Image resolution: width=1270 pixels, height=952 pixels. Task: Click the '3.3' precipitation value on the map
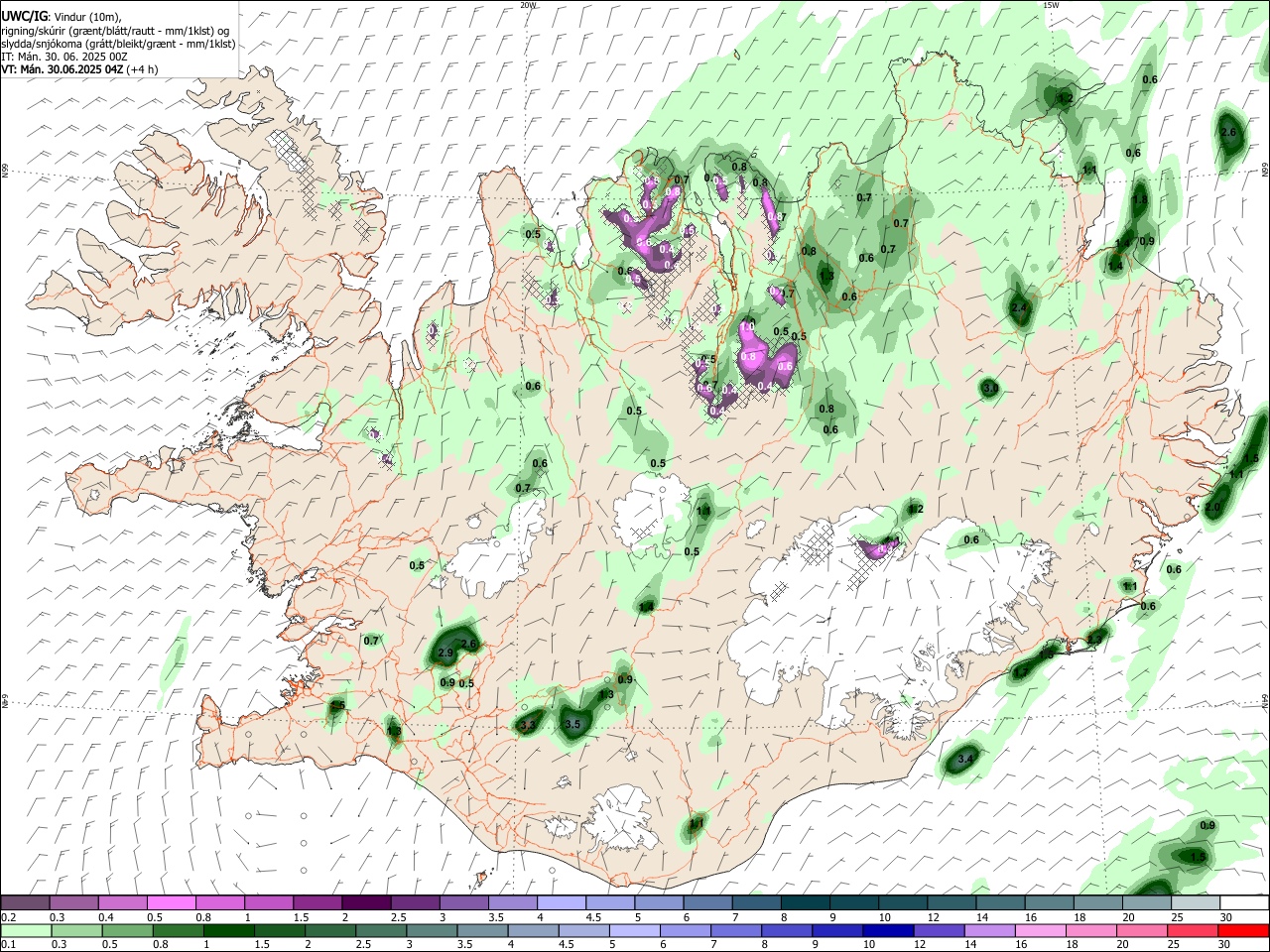[528, 726]
